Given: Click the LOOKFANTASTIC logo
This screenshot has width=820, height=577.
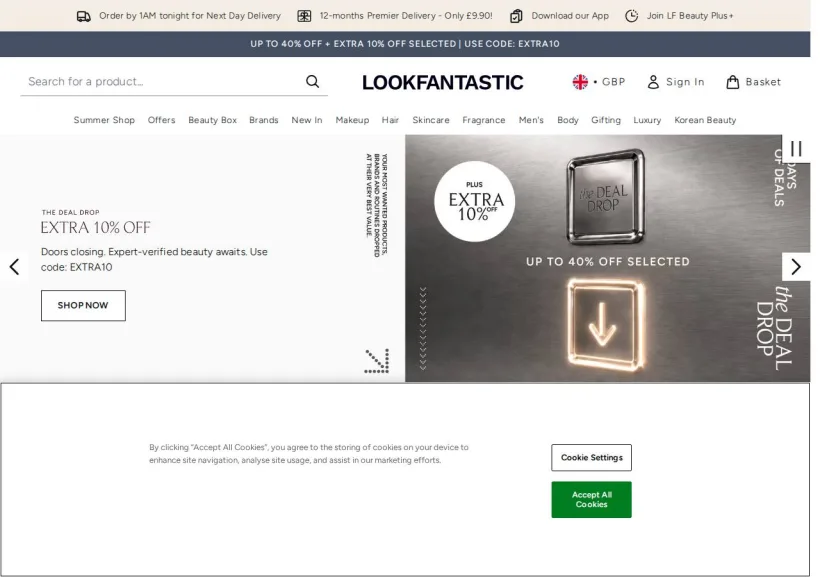Looking at the screenshot, I should pos(442,83).
